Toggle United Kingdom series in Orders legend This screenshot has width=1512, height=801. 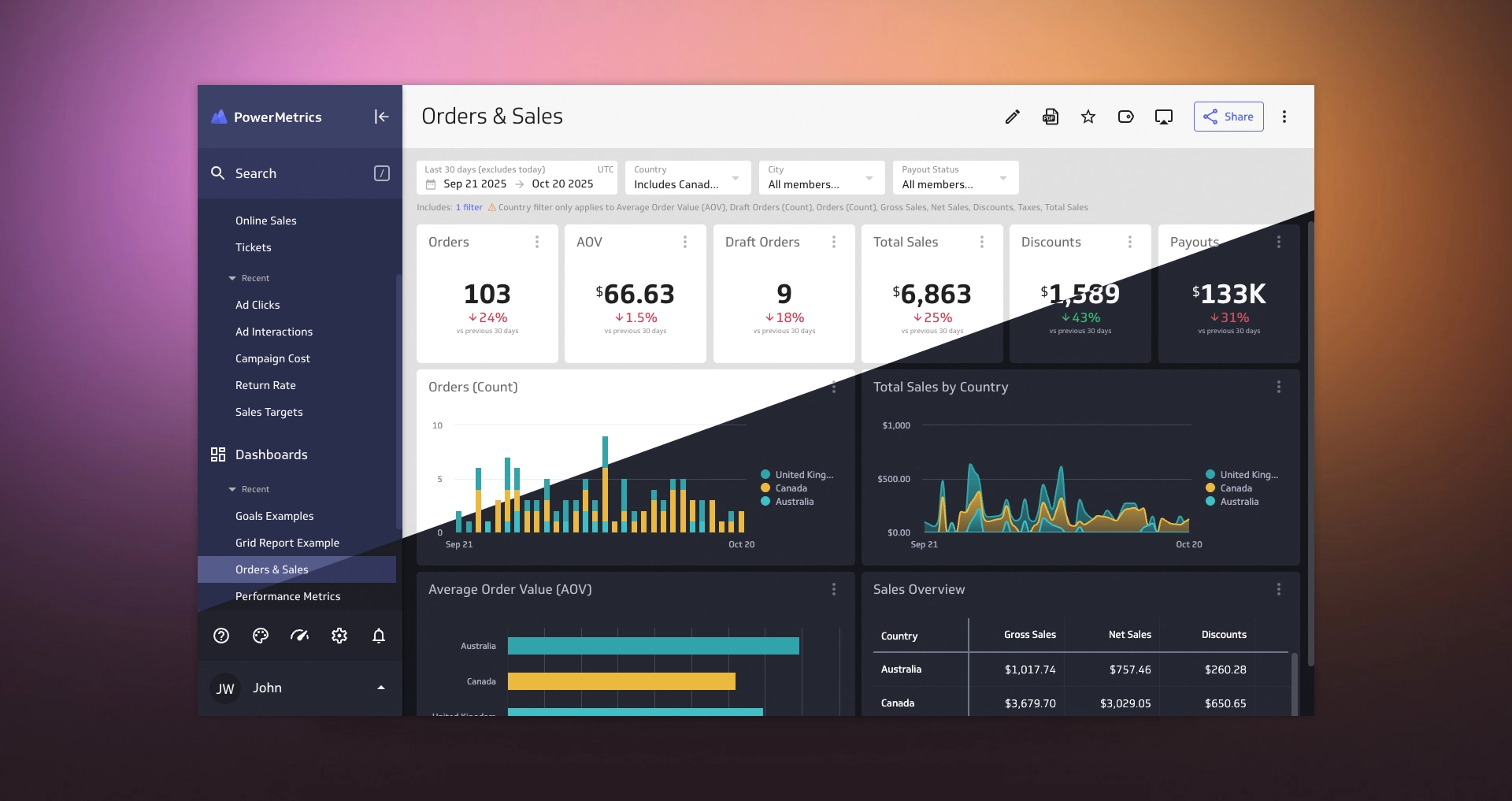click(803, 475)
